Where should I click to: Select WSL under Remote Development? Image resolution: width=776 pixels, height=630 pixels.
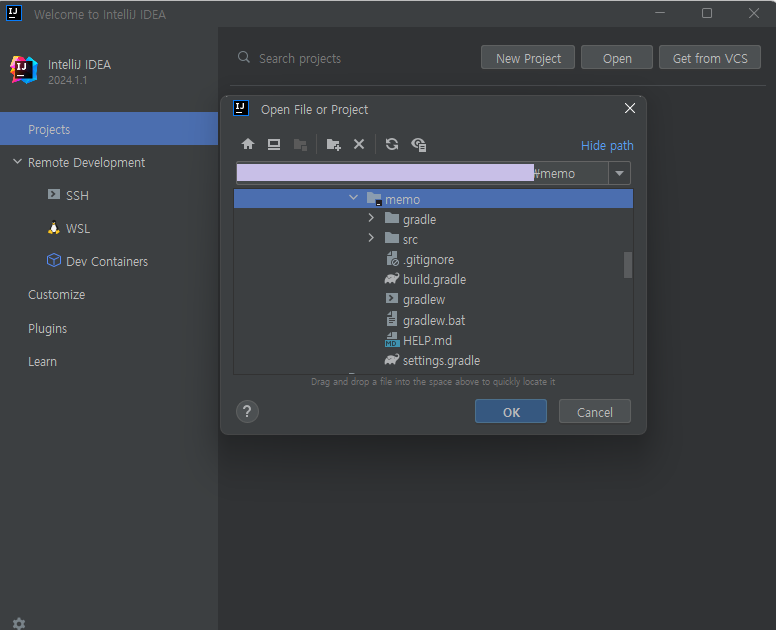(x=78, y=229)
